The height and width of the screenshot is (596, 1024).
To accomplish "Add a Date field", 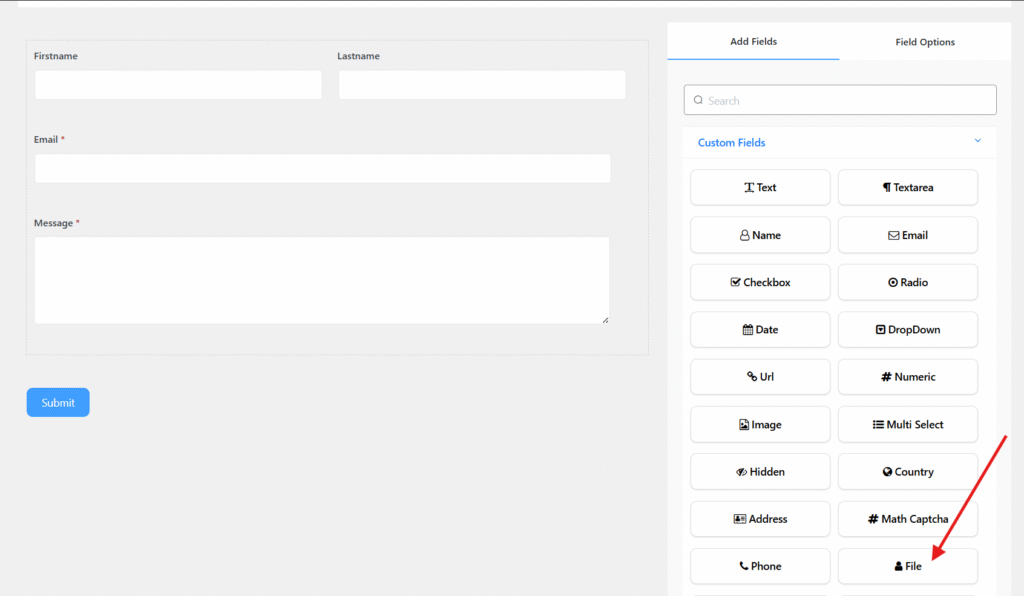I will (760, 330).
